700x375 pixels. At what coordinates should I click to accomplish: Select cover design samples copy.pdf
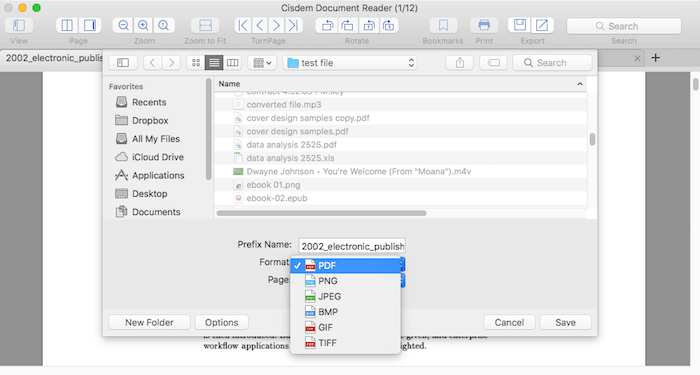[x=400, y=118]
